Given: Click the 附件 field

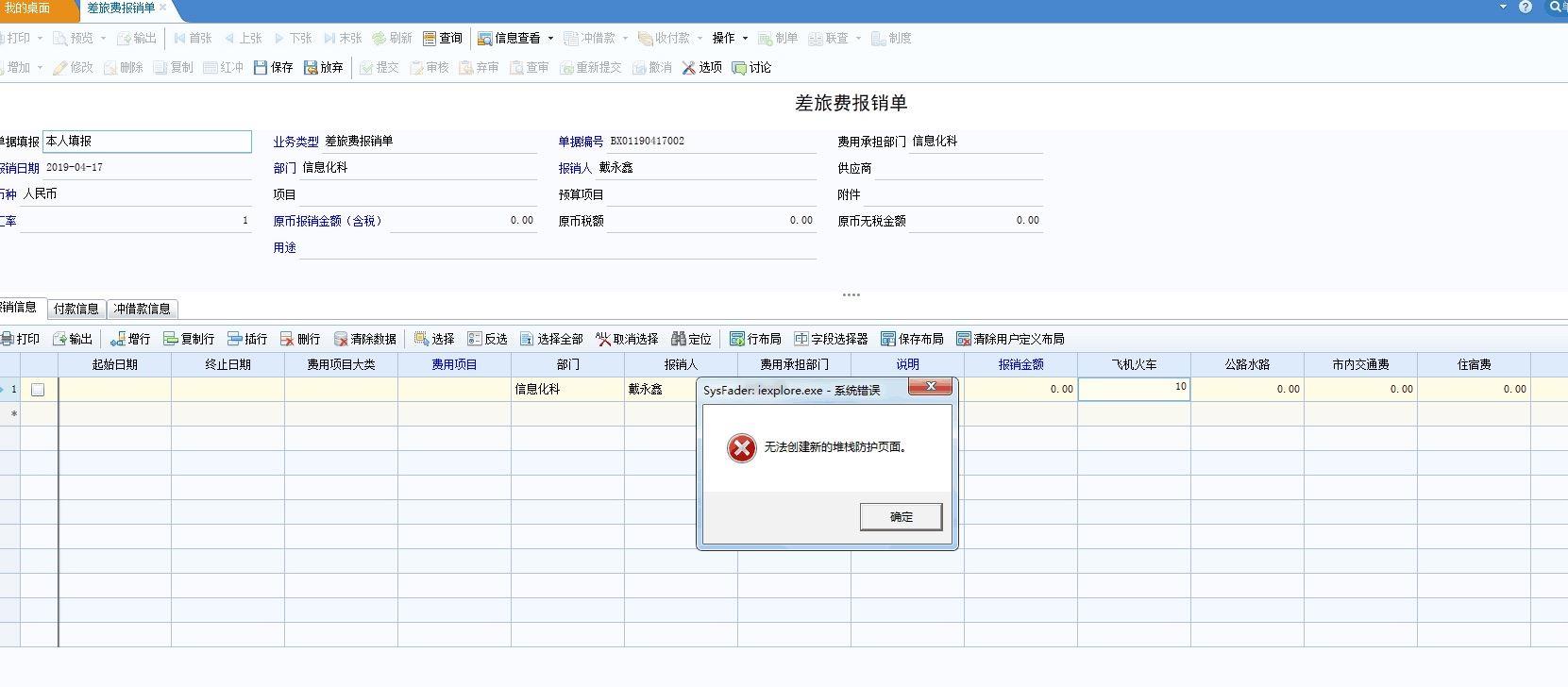Looking at the screenshot, I should [953, 194].
